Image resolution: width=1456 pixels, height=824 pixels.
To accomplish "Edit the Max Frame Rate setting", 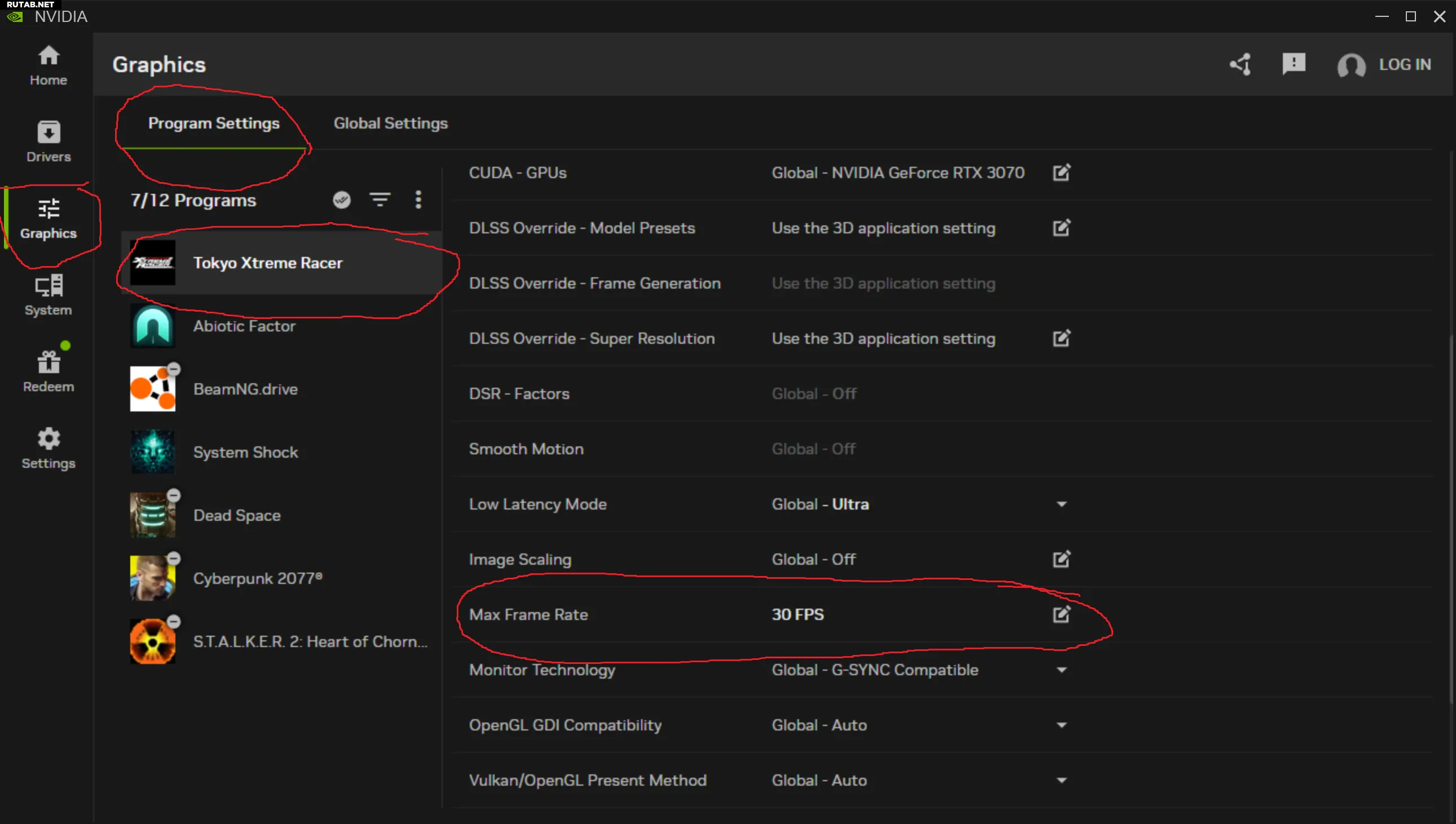I will (1061, 614).
